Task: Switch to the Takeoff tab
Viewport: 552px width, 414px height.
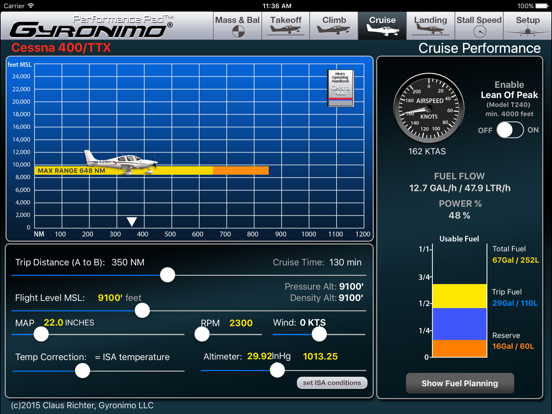Action: 286,26
